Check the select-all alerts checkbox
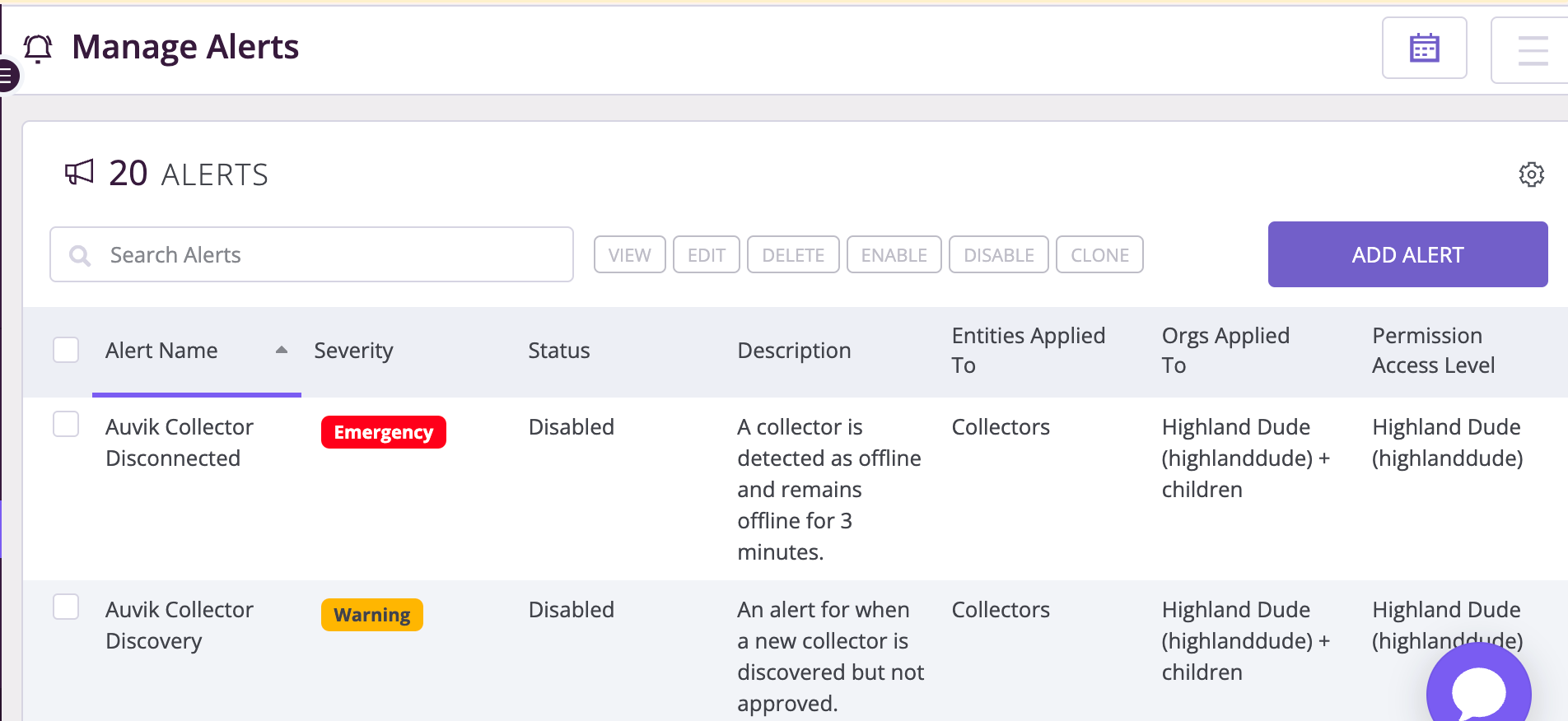 66,350
